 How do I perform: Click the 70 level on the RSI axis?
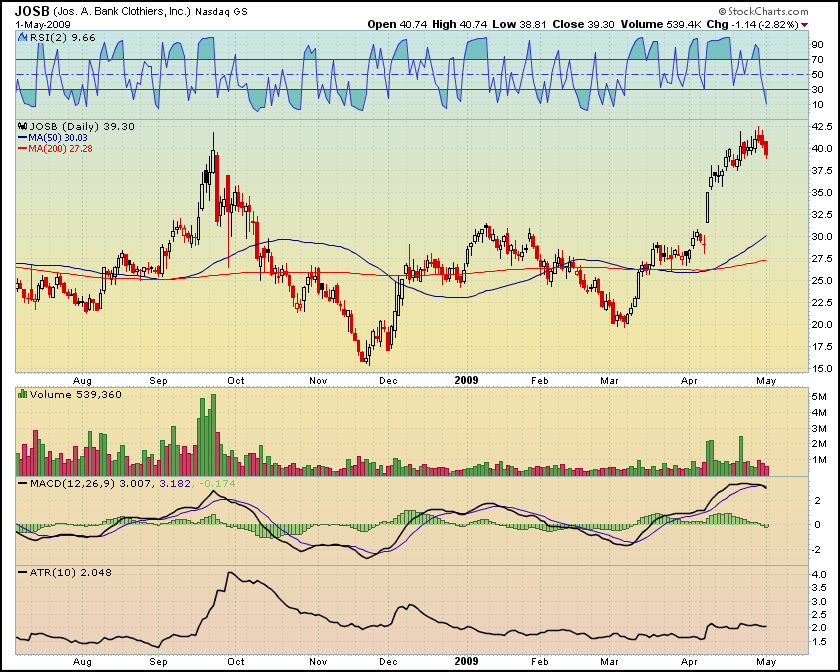tap(818, 59)
